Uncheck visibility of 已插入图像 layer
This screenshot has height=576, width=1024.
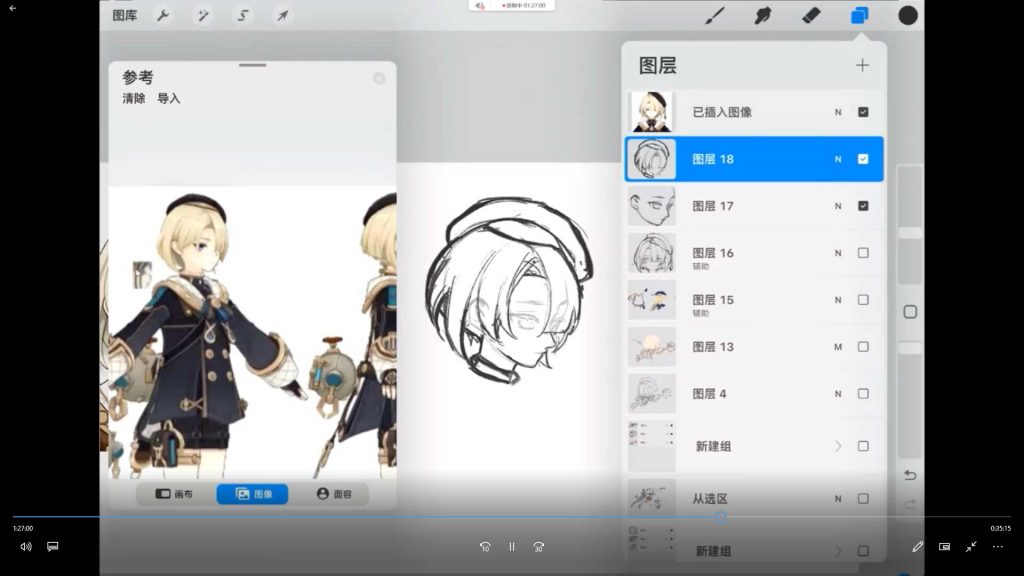pos(863,112)
